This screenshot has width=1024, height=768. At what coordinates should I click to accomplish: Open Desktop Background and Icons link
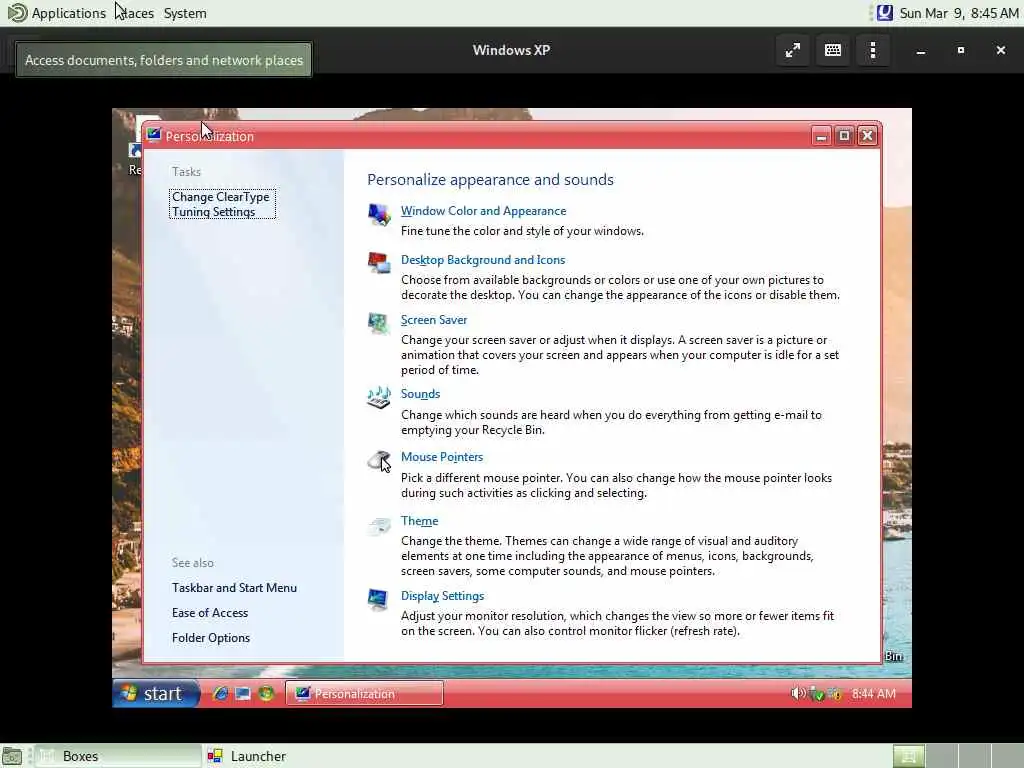(x=483, y=260)
